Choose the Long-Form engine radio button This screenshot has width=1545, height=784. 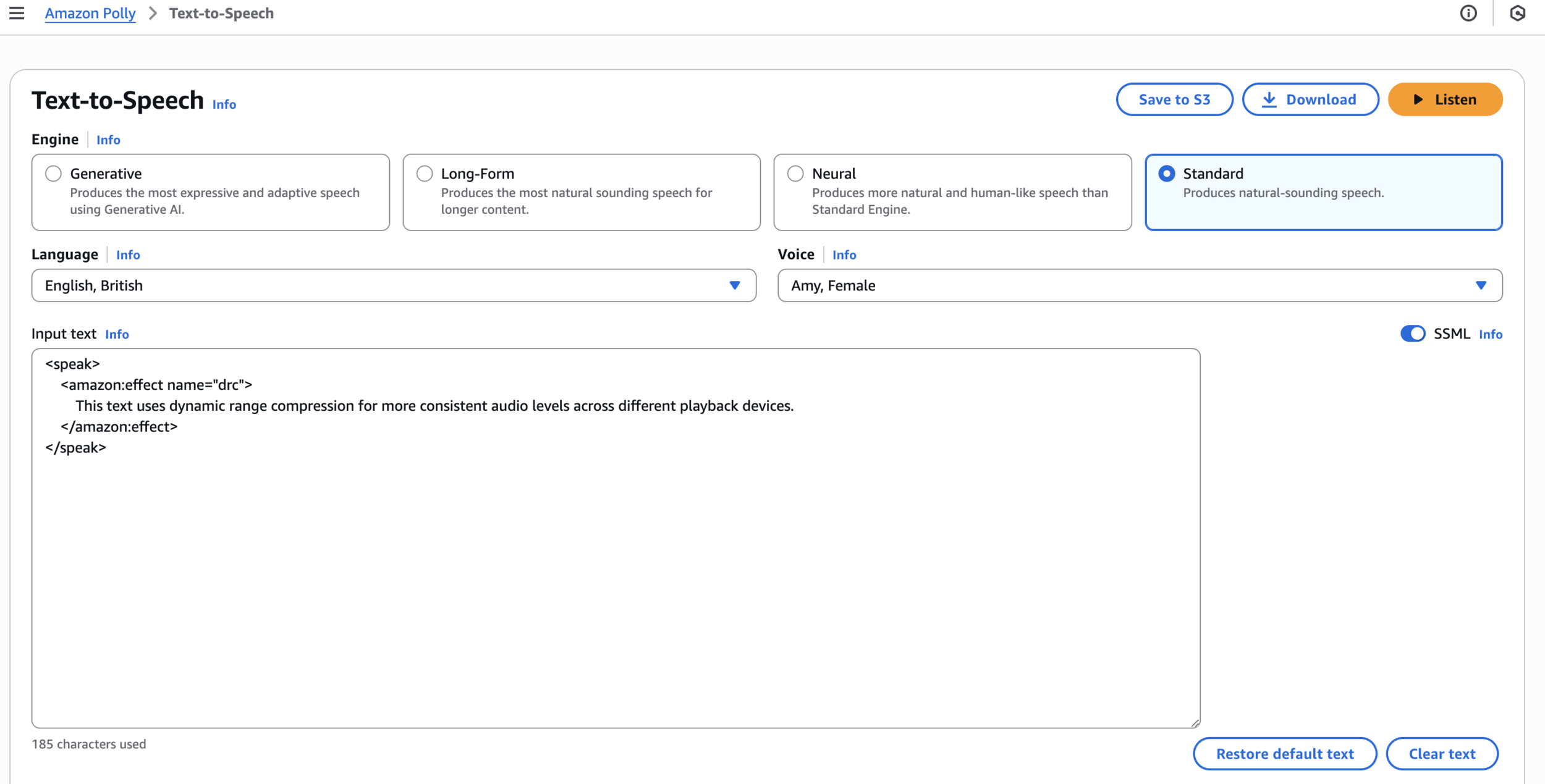425,174
